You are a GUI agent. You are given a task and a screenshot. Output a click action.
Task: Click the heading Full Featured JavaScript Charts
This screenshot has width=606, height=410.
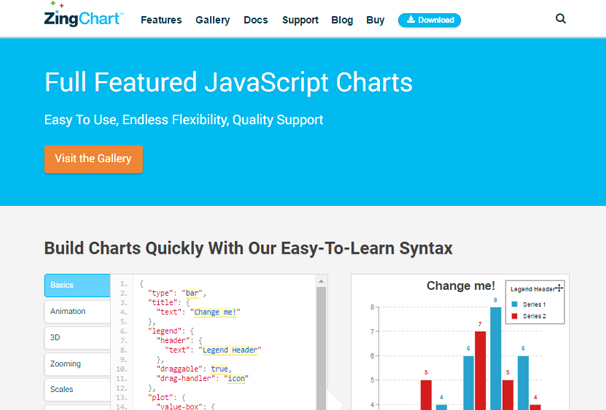click(228, 82)
